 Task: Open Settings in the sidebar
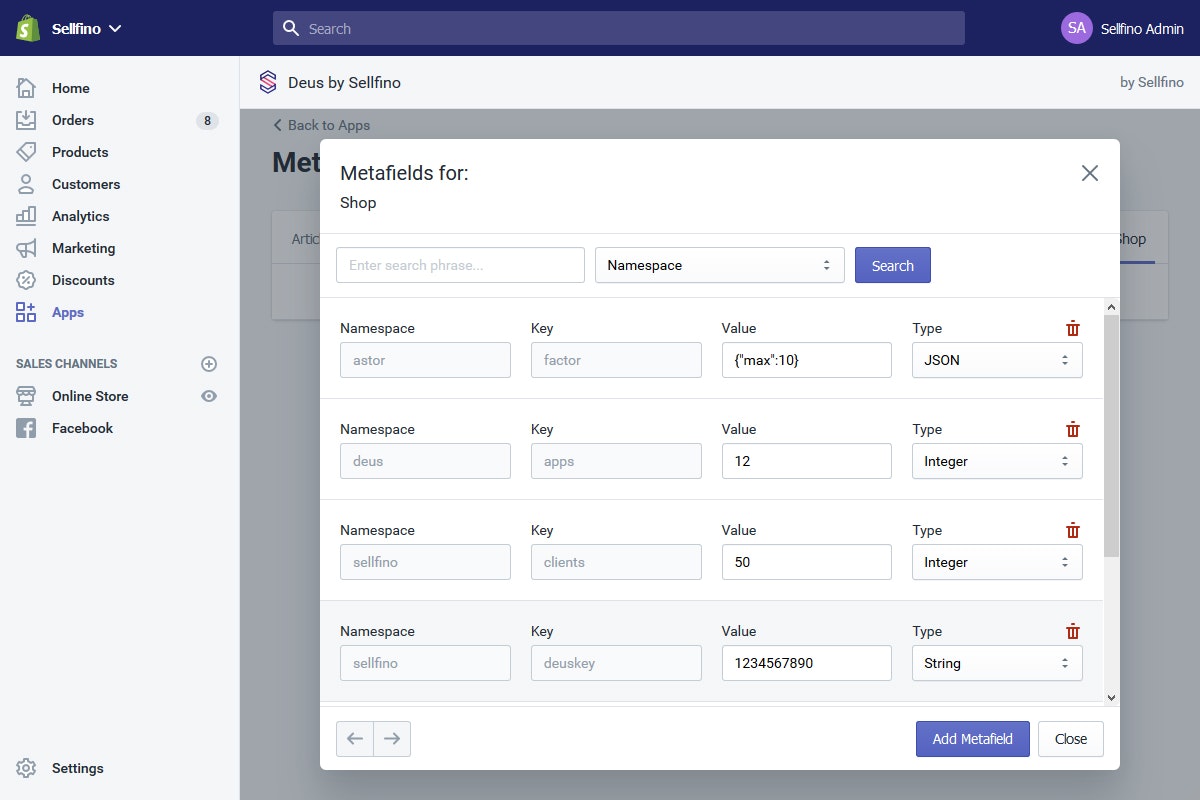(78, 768)
